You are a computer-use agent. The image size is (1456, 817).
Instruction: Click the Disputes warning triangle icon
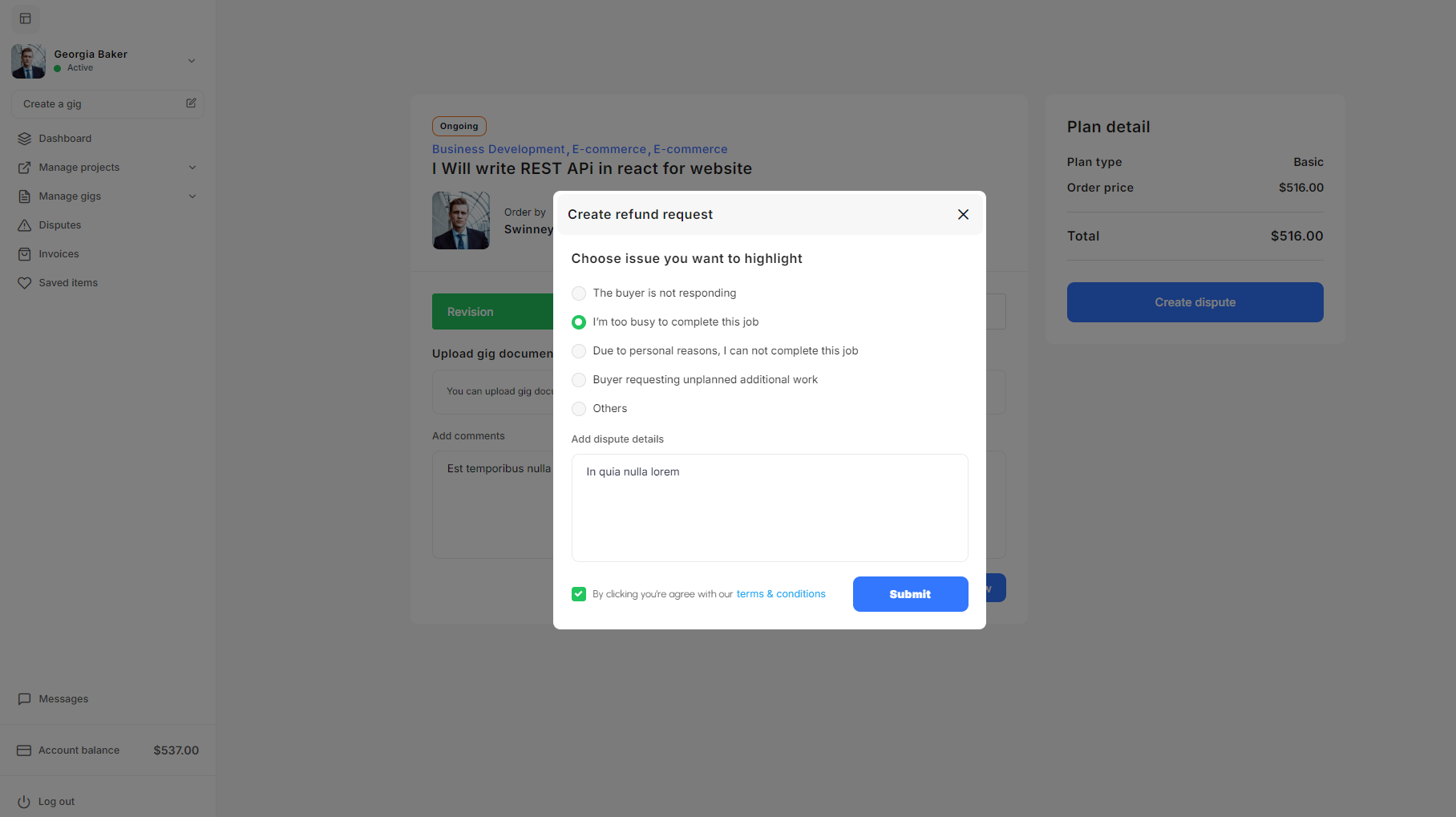coord(25,225)
